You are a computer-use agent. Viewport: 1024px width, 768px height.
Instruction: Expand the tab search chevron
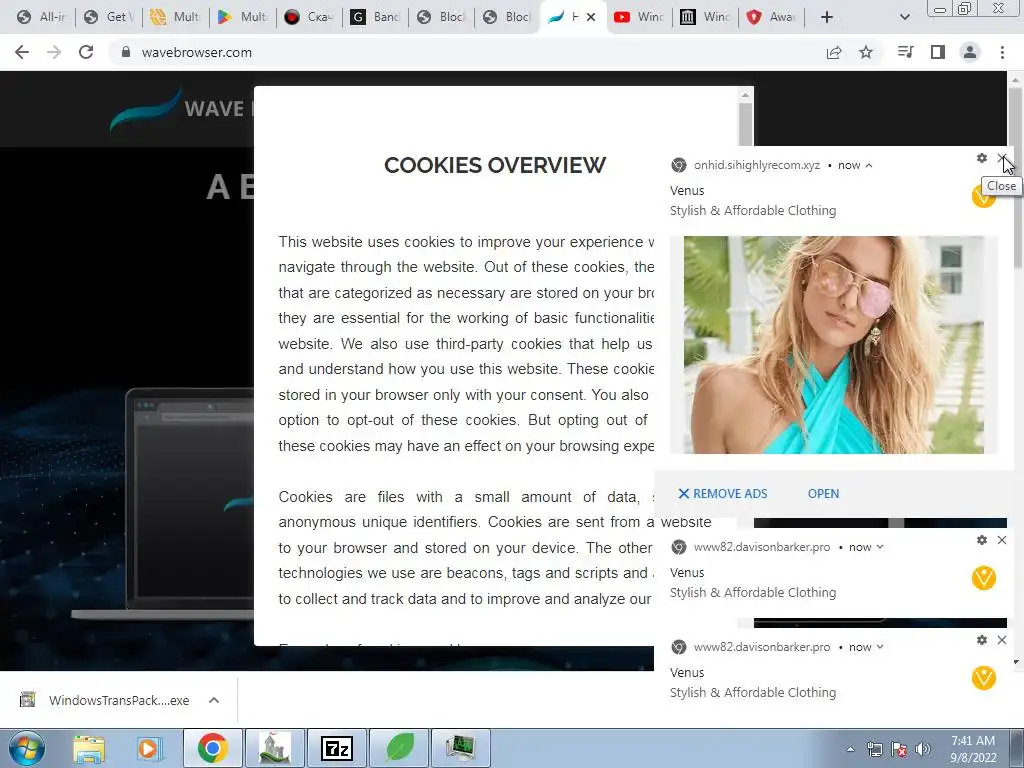904,17
